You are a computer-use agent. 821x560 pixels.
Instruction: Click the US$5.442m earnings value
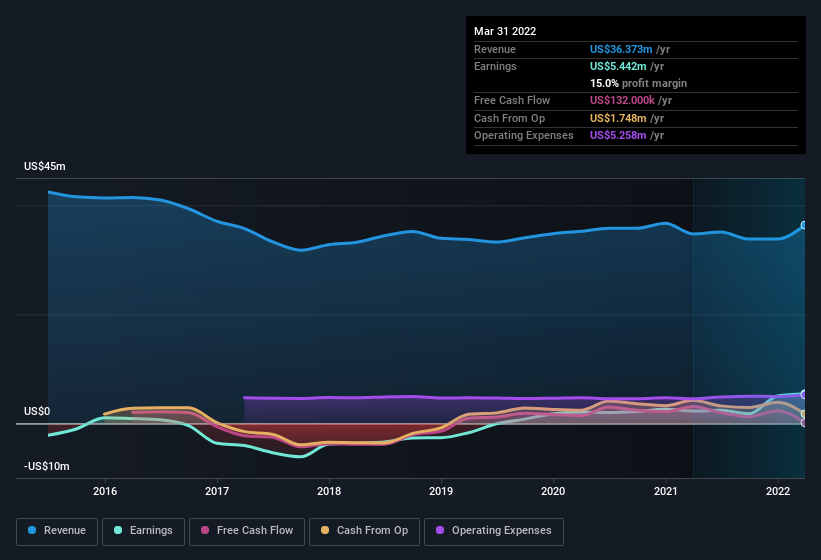click(x=618, y=66)
